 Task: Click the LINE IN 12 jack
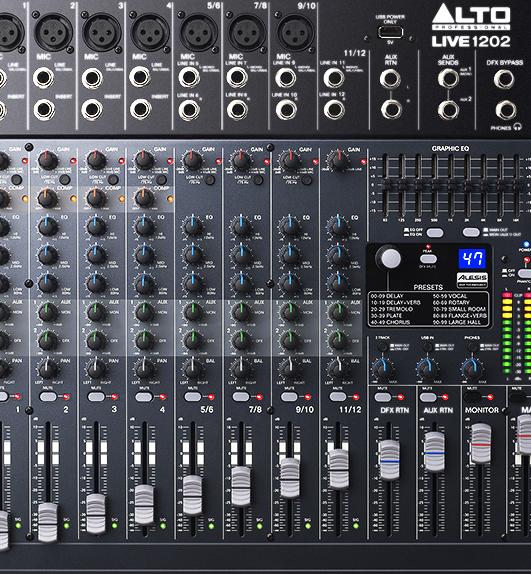point(334,109)
